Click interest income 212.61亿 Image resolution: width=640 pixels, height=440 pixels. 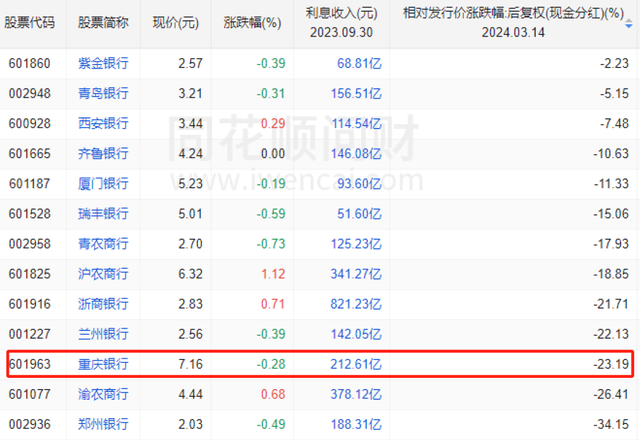click(356, 364)
